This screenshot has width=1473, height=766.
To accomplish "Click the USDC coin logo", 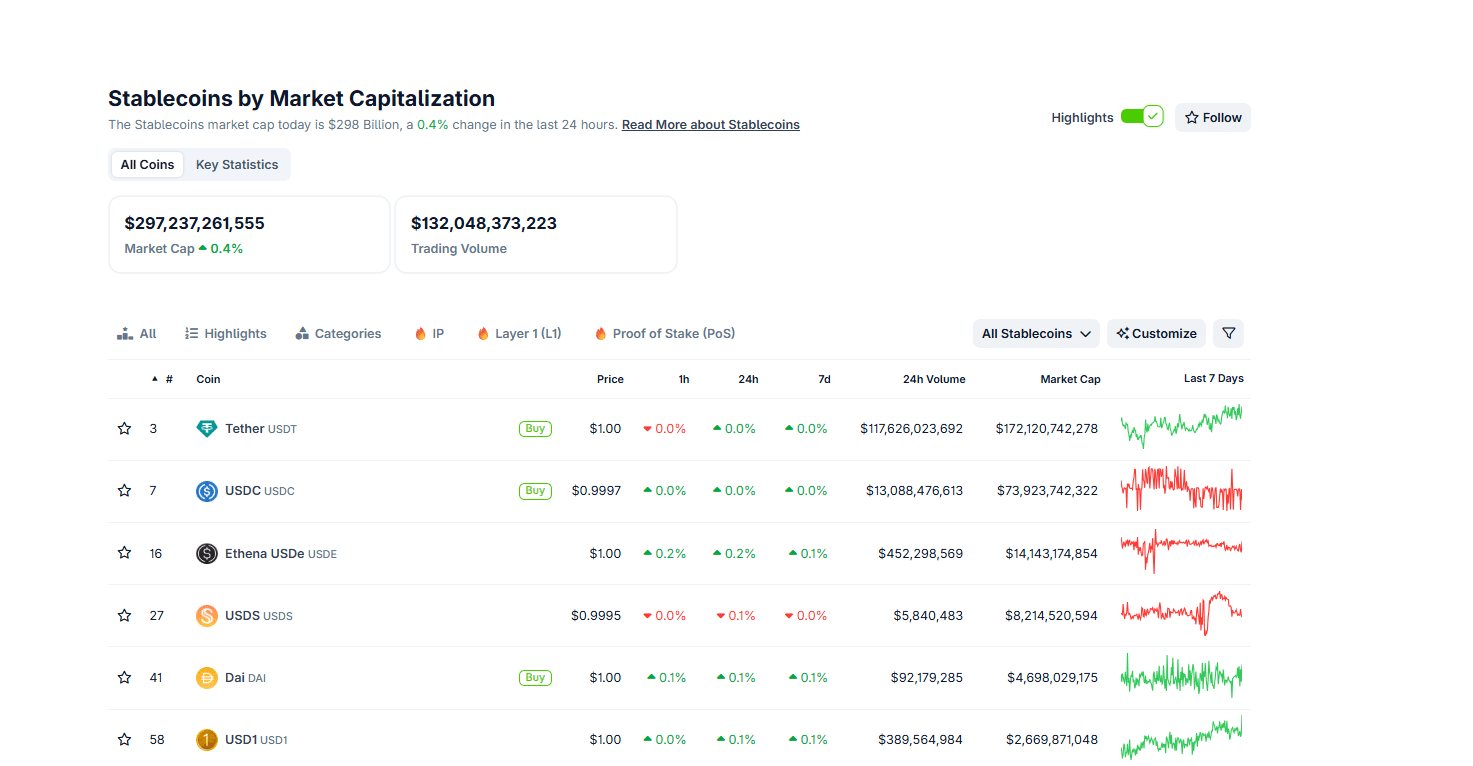I will pos(207,491).
